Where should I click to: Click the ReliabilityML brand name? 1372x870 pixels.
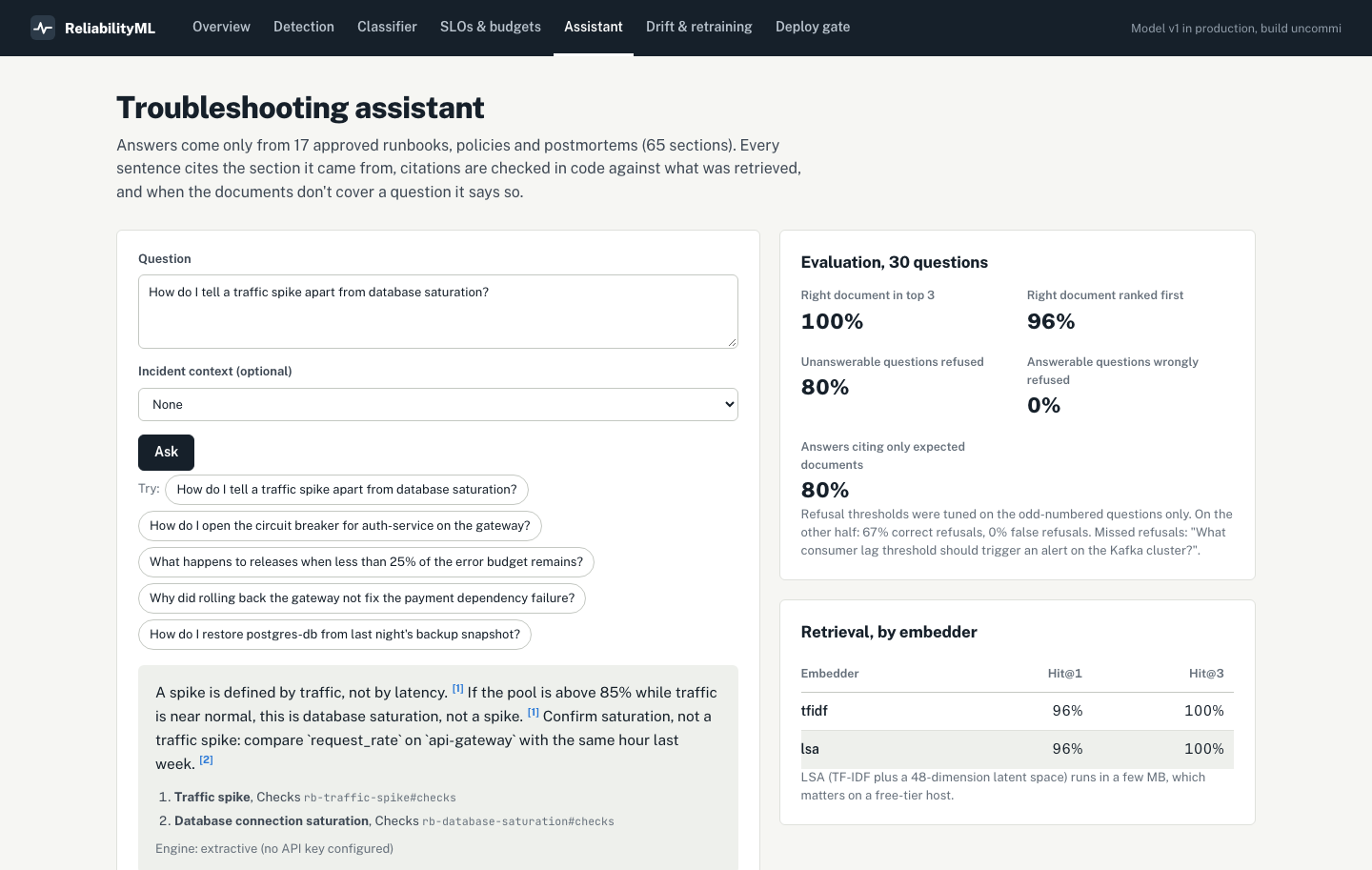pos(110,29)
